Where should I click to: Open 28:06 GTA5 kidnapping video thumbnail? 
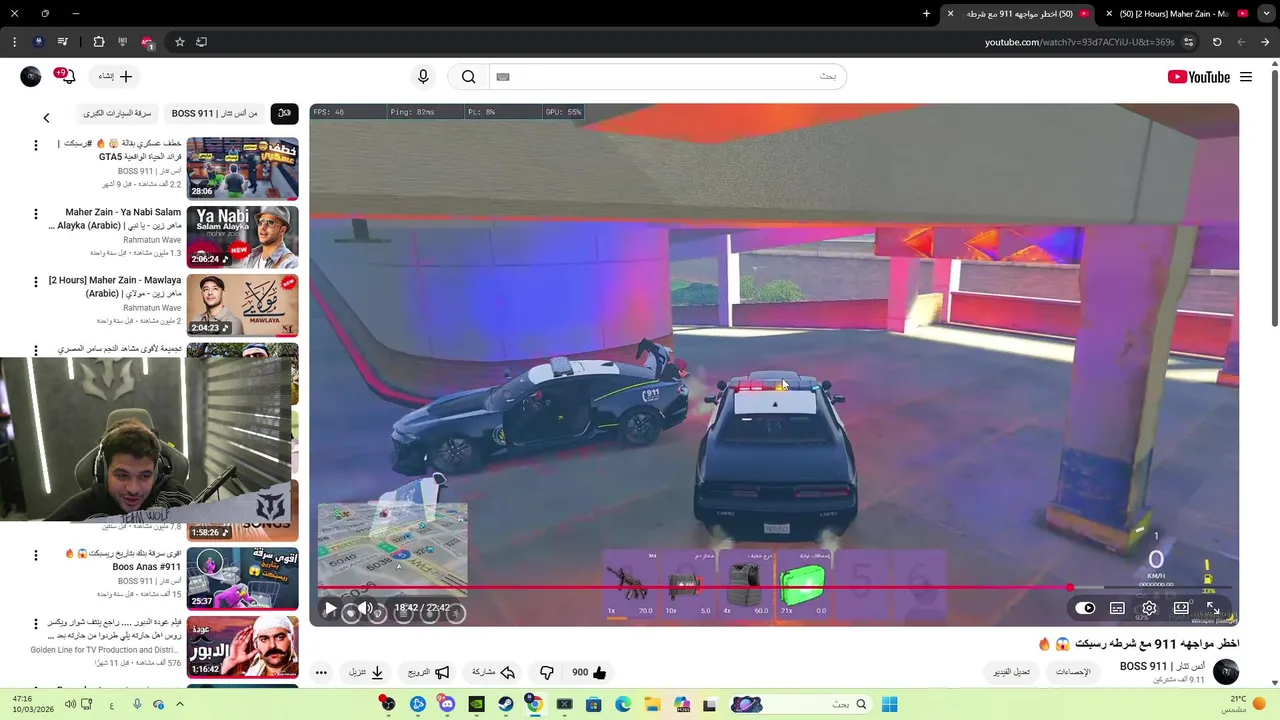point(242,168)
